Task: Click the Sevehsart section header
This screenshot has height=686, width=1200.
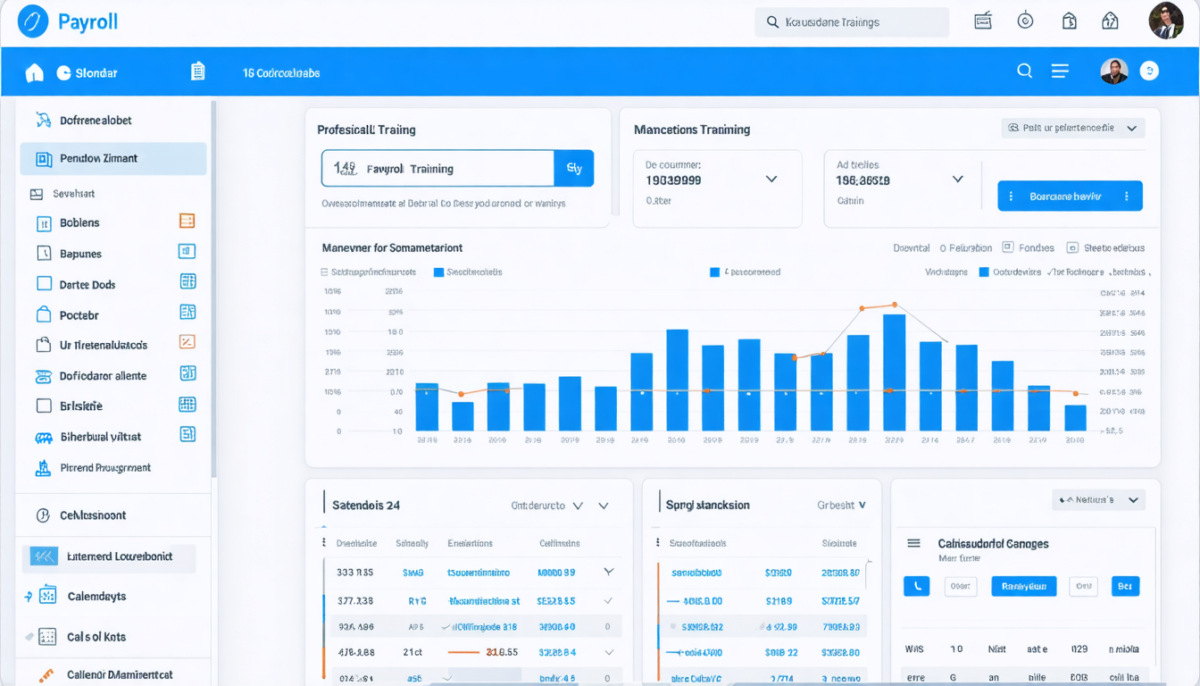Action: [x=74, y=194]
